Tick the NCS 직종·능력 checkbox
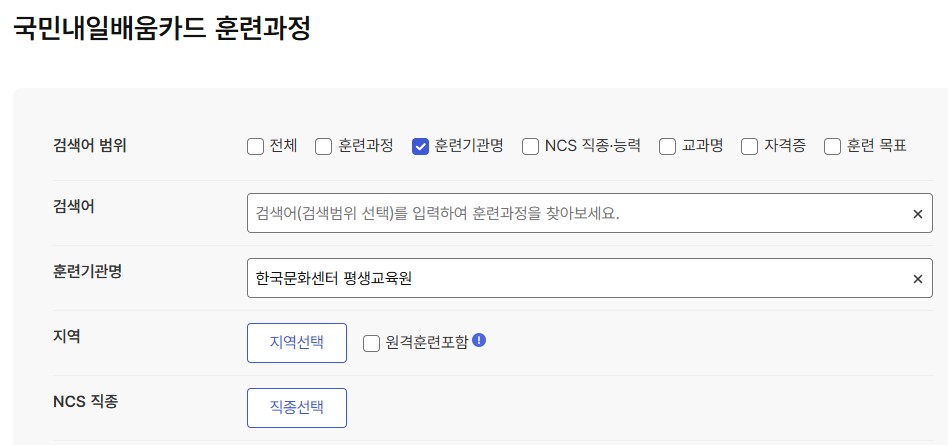Viewport: 948px width, 445px height. [530, 147]
